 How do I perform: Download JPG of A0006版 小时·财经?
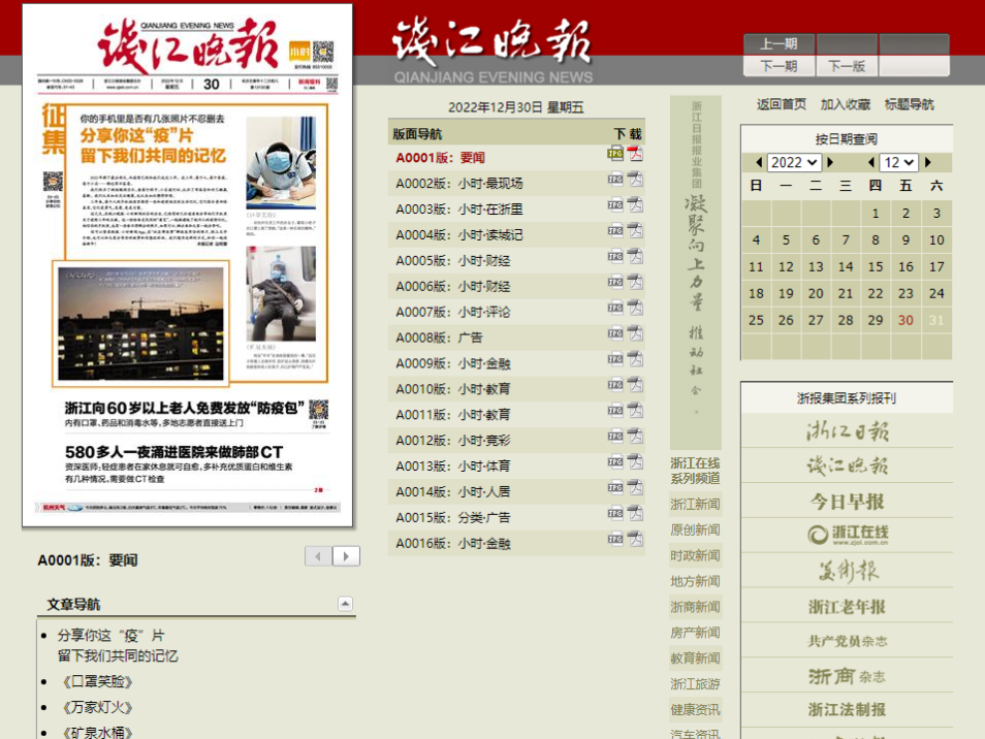coord(615,282)
